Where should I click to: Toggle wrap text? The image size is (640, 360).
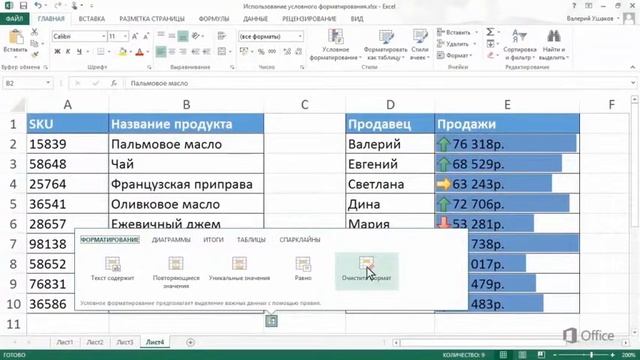(222, 36)
